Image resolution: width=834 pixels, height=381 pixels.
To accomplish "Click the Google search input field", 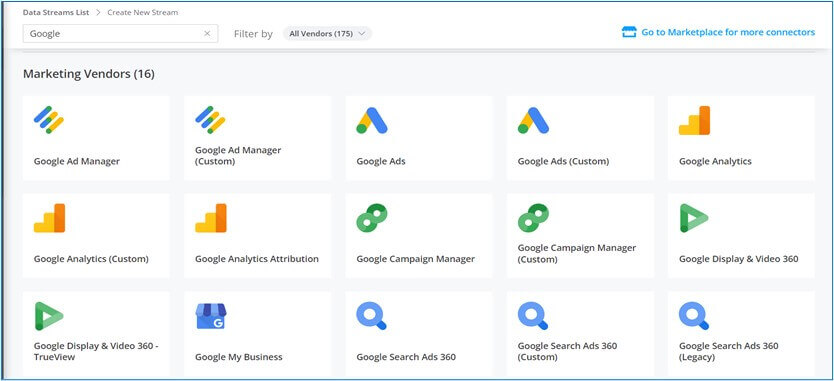I will pyautogui.click(x=120, y=34).
